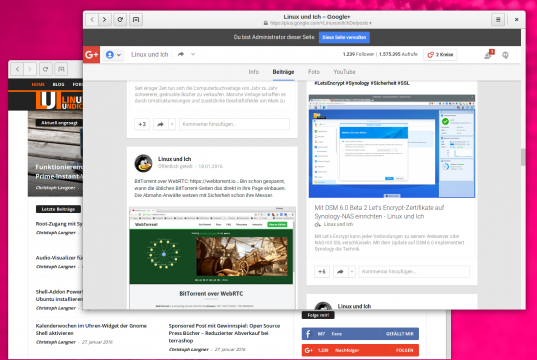Click the comment field under the +3 post

(x=234, y=124)
